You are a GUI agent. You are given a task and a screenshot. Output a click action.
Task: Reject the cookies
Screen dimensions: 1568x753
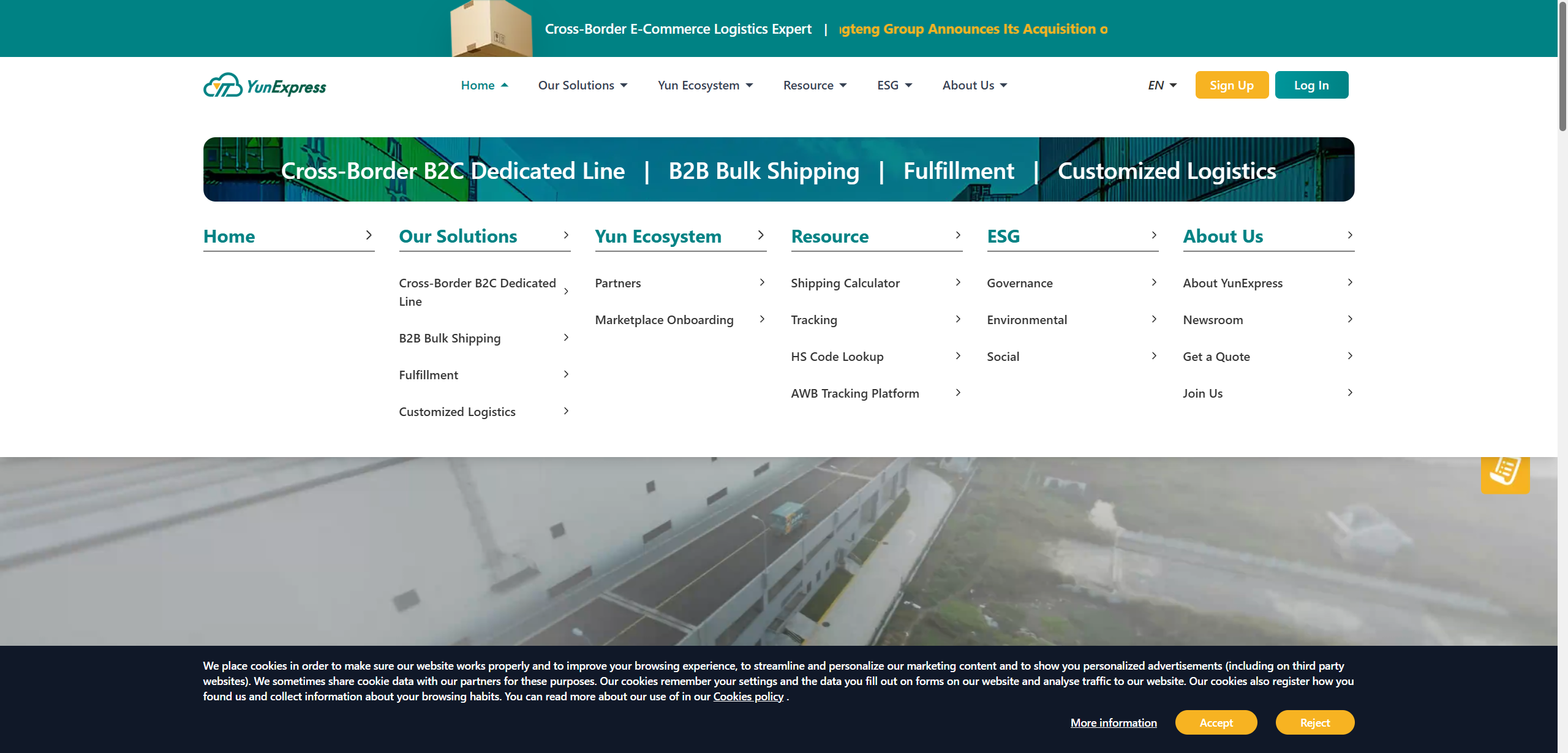pyautogui.click(x=1315, y=722)
